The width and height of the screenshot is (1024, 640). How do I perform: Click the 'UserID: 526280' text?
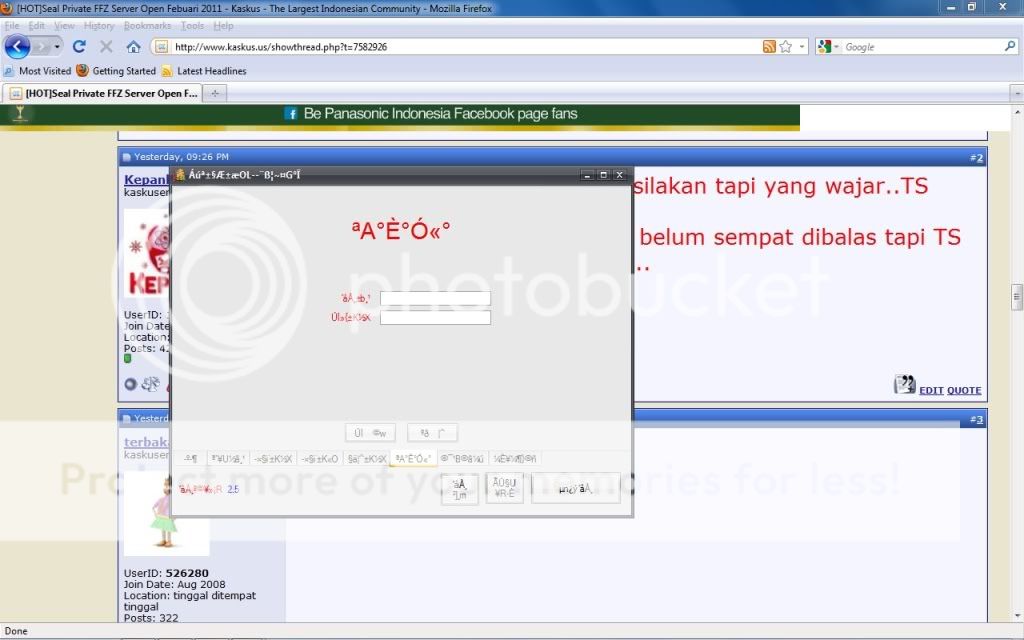[167, 573]
